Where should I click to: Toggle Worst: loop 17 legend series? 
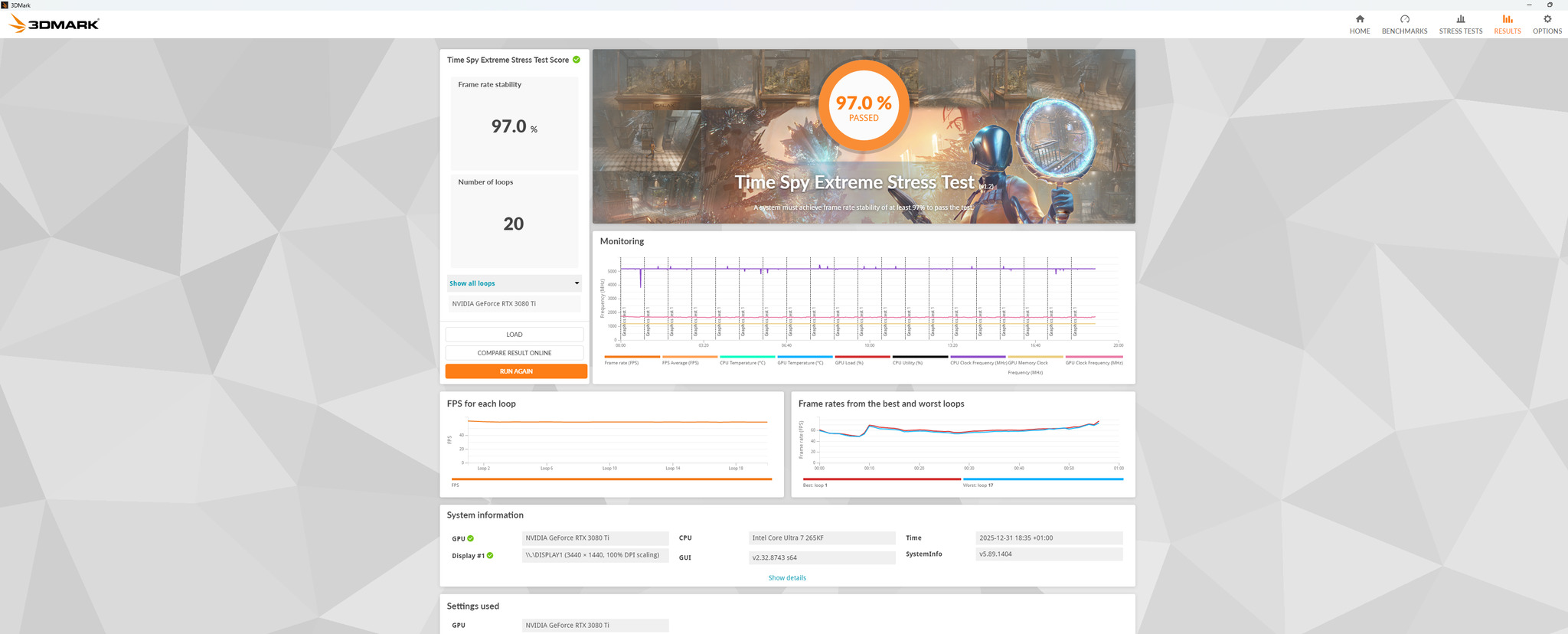pos(1043,482)
